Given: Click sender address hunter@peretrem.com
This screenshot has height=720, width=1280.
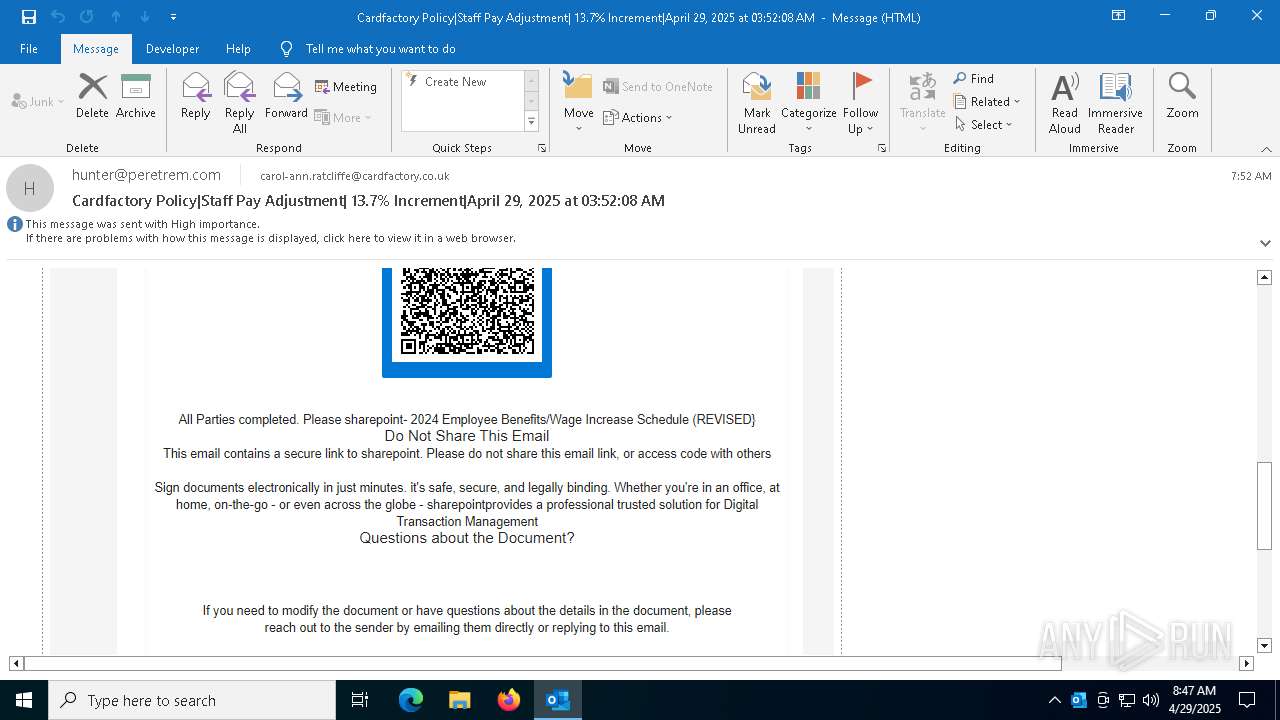Looking at the screenshot, I should 146,175.
